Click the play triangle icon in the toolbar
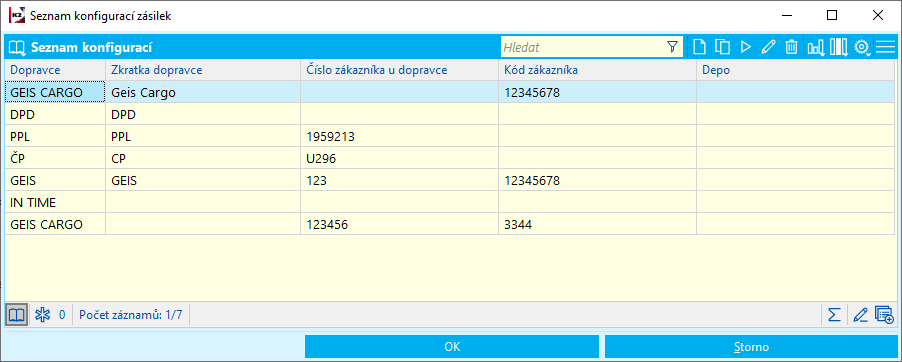Screen dimensions: 902x362 click(x=746, y=47)
